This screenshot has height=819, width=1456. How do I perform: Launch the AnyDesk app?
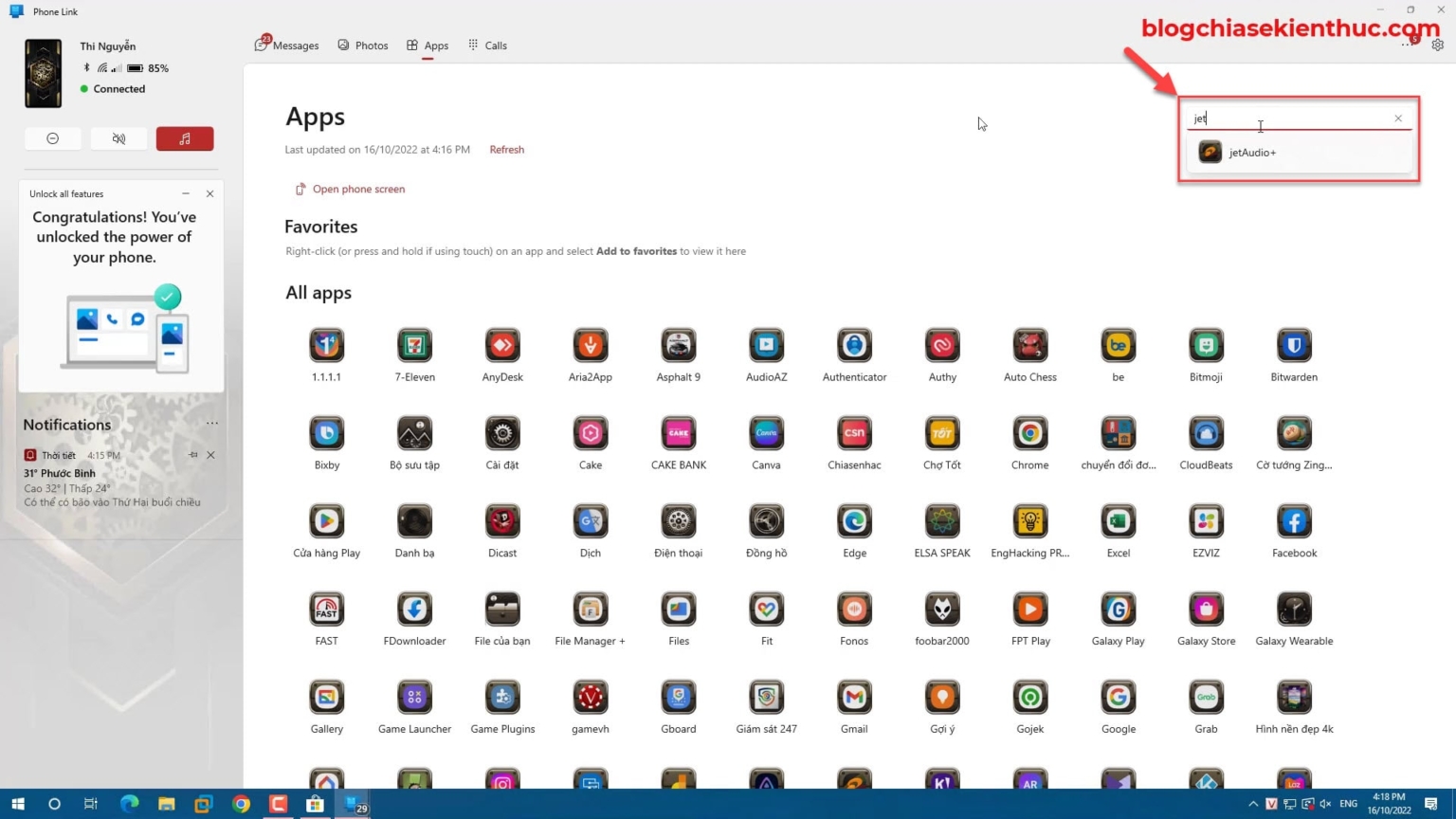pyautogui.click(x=502, y=346)
